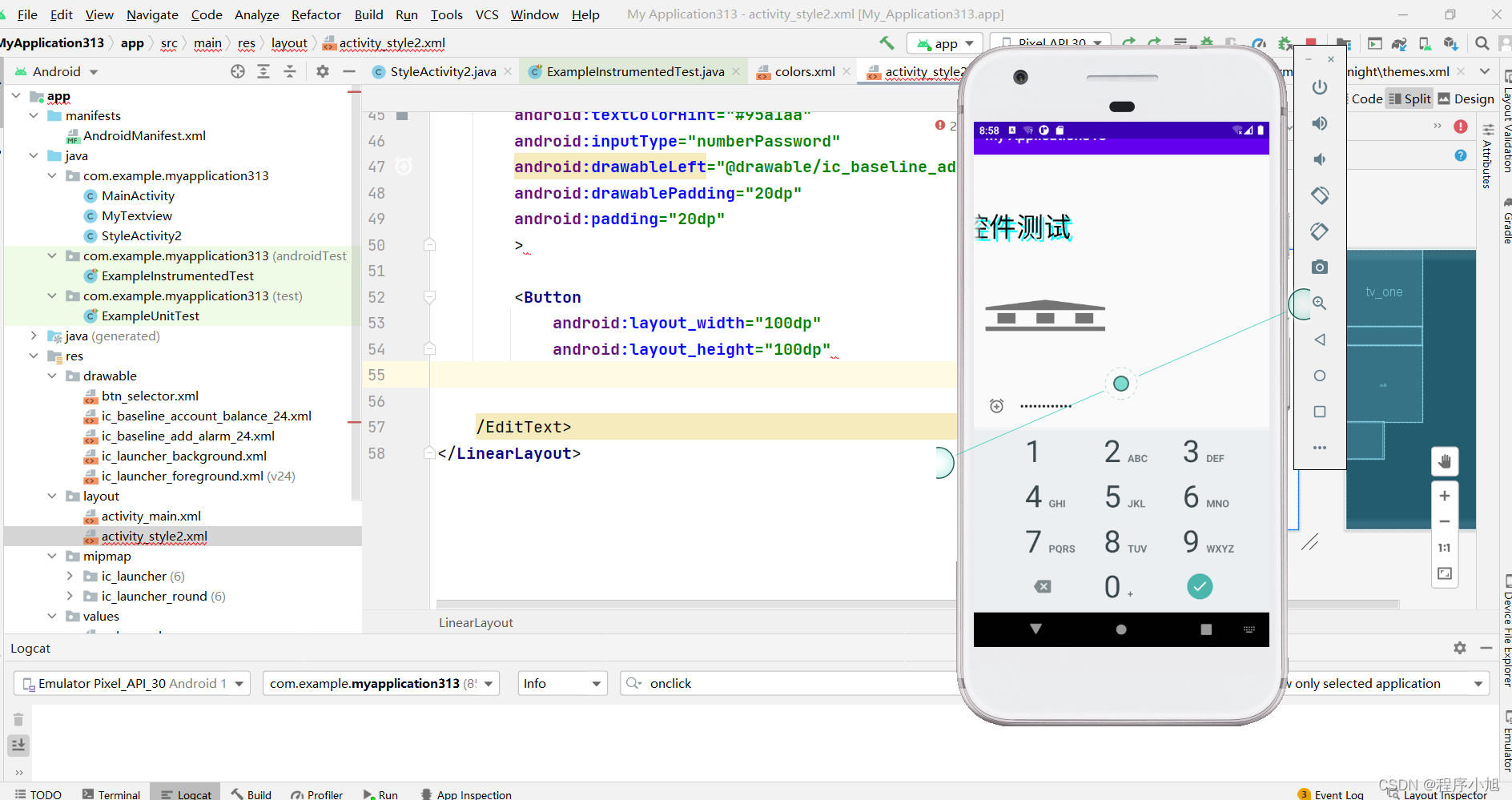The width and height of the screenshot is (1512, 800).
Task: Tap number 1 on the emulator keypad
Action: click(x=1033, y=452)
